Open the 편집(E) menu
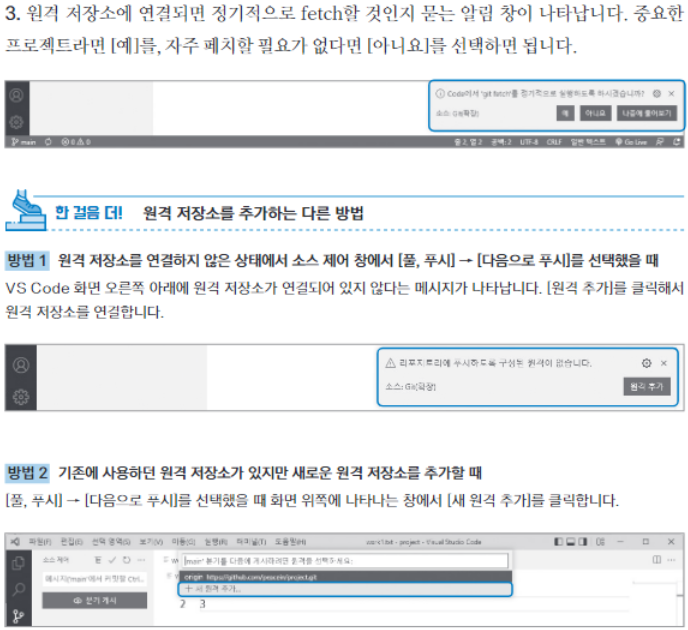This screenshot has width=688, height=630. [x=72, y=542]
